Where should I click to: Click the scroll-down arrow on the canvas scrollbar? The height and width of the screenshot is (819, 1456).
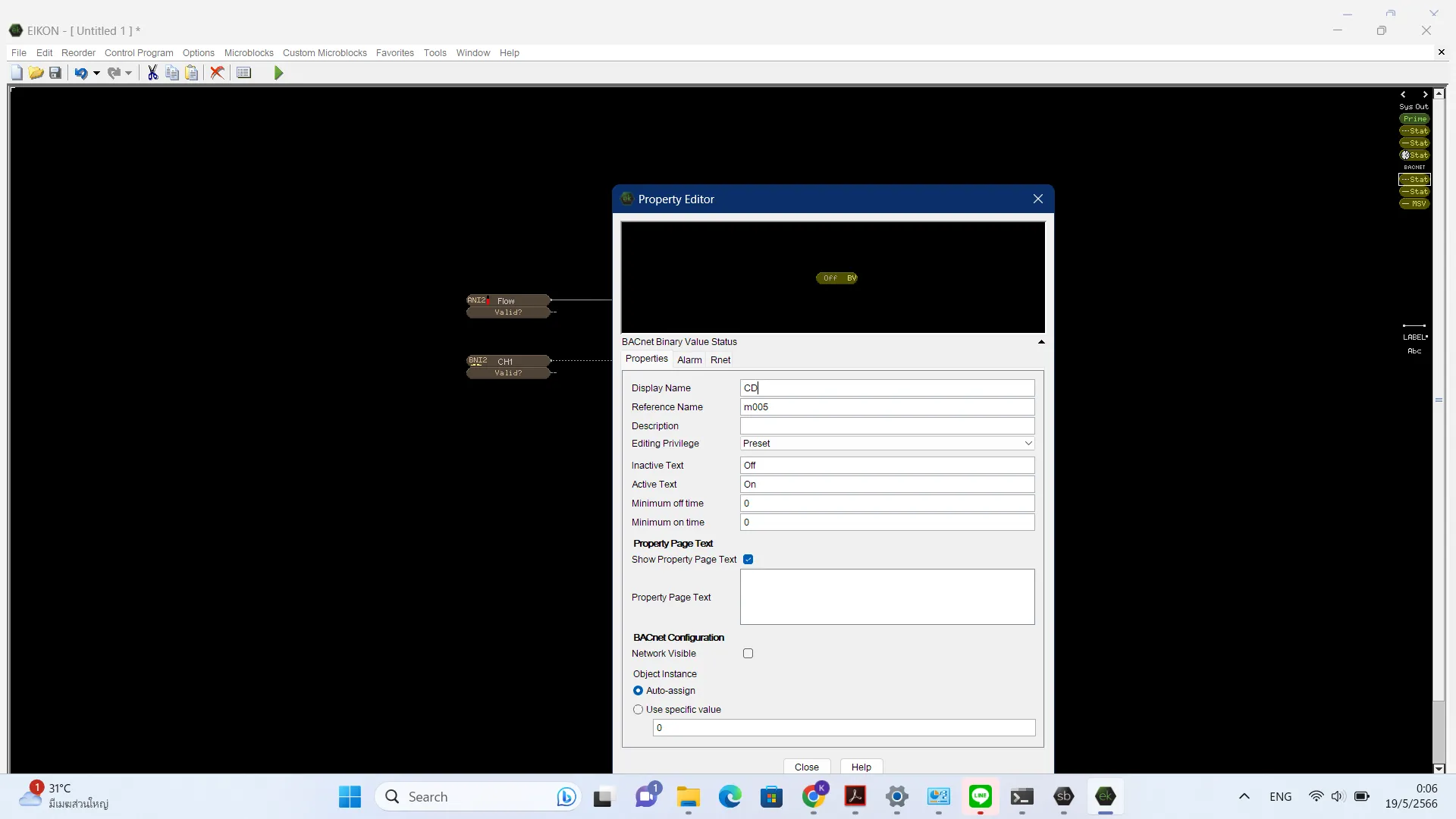[1439, 768]
